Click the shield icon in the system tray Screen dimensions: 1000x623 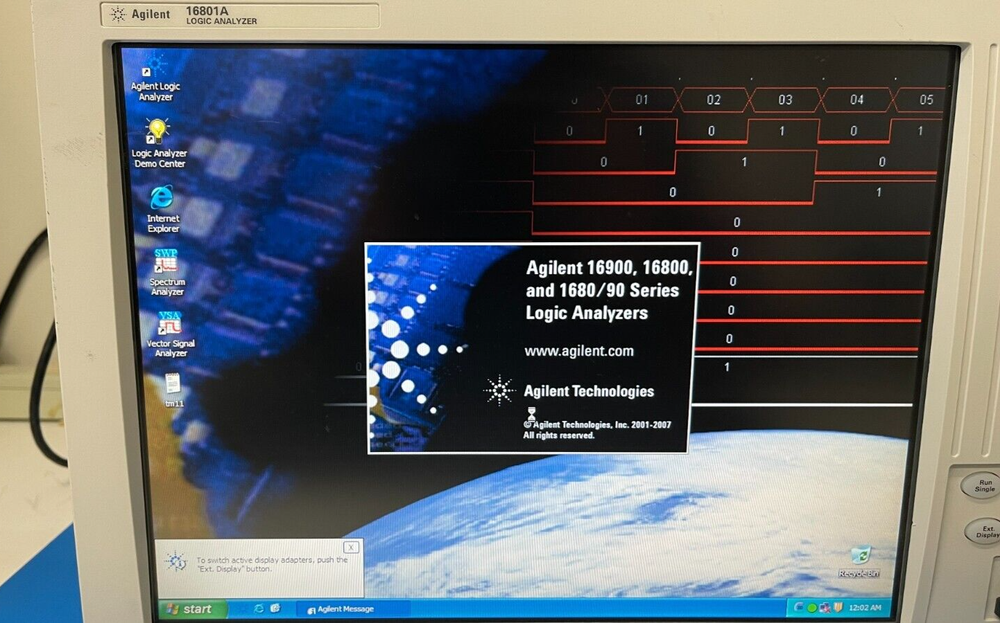pos(838,607)
